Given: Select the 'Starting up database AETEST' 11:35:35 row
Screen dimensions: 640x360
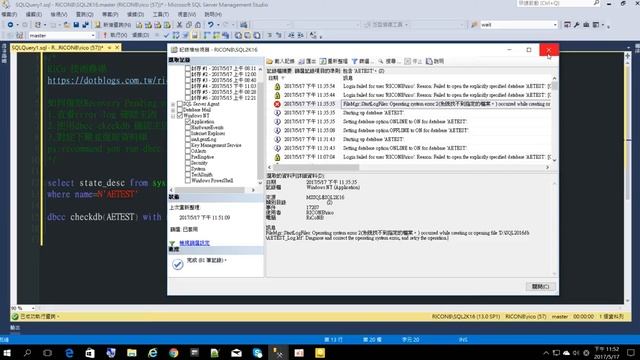Looking at the screenshot, I should click(x=409, y=113).
